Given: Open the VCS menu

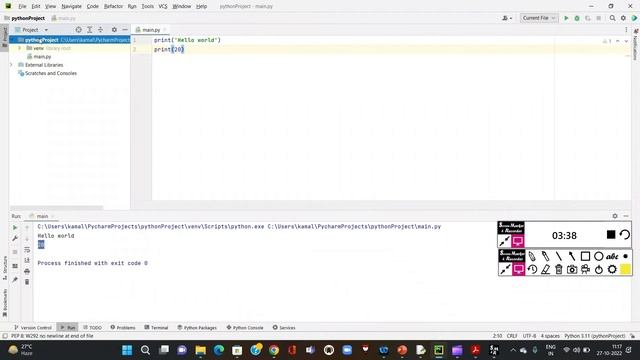Looking at the screenshot, I should pyautogui.click(x=163, y=6).
